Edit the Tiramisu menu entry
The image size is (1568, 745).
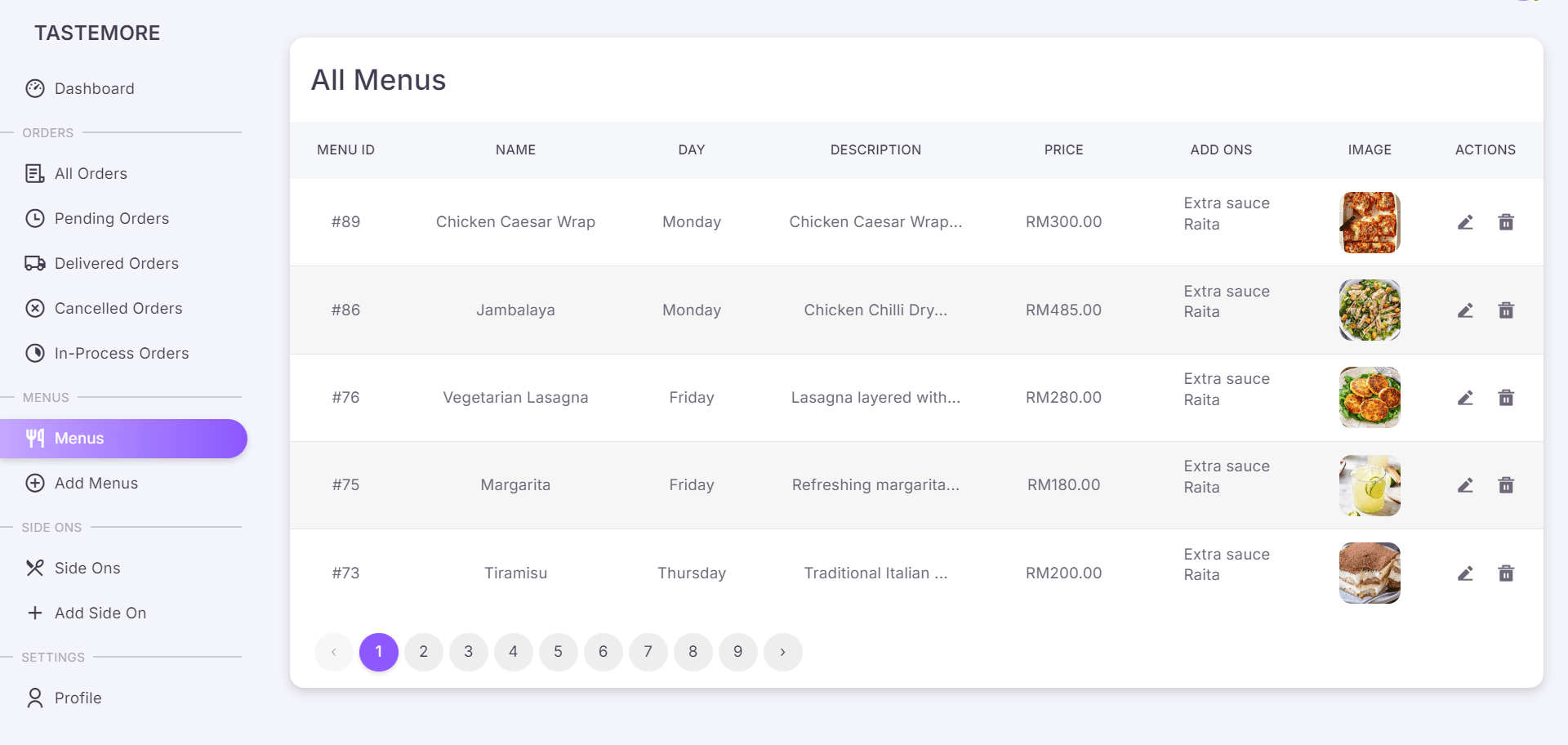[1465, 573]
